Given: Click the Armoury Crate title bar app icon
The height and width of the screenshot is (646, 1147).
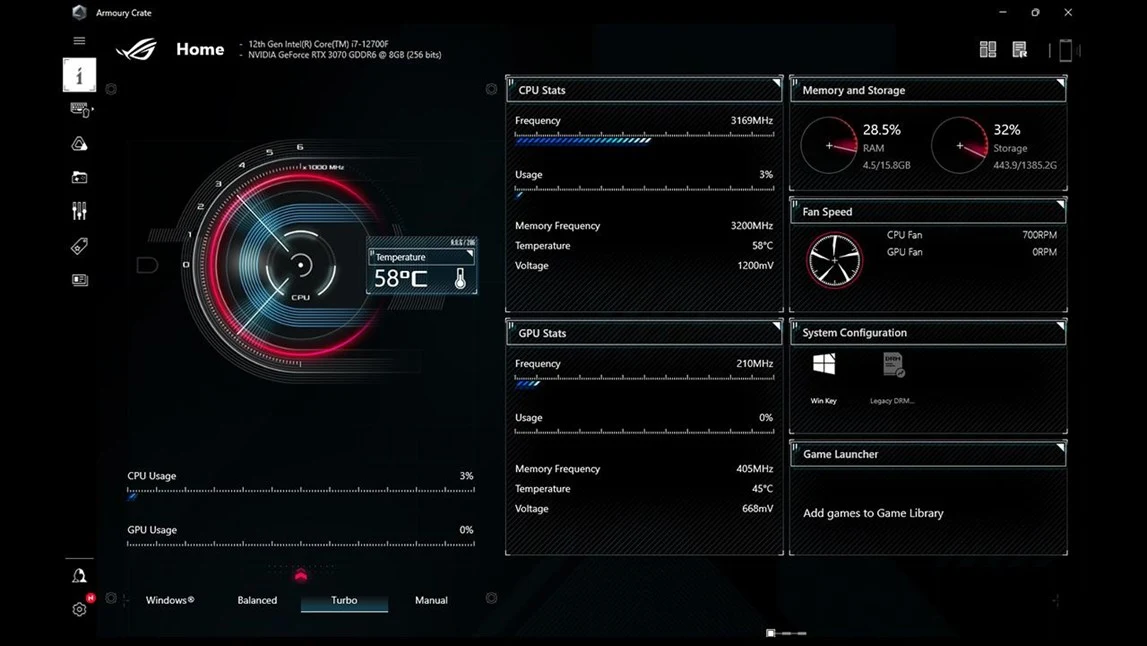Looking at the screenshot, I should pyautogui.click(x=79, y=12).
